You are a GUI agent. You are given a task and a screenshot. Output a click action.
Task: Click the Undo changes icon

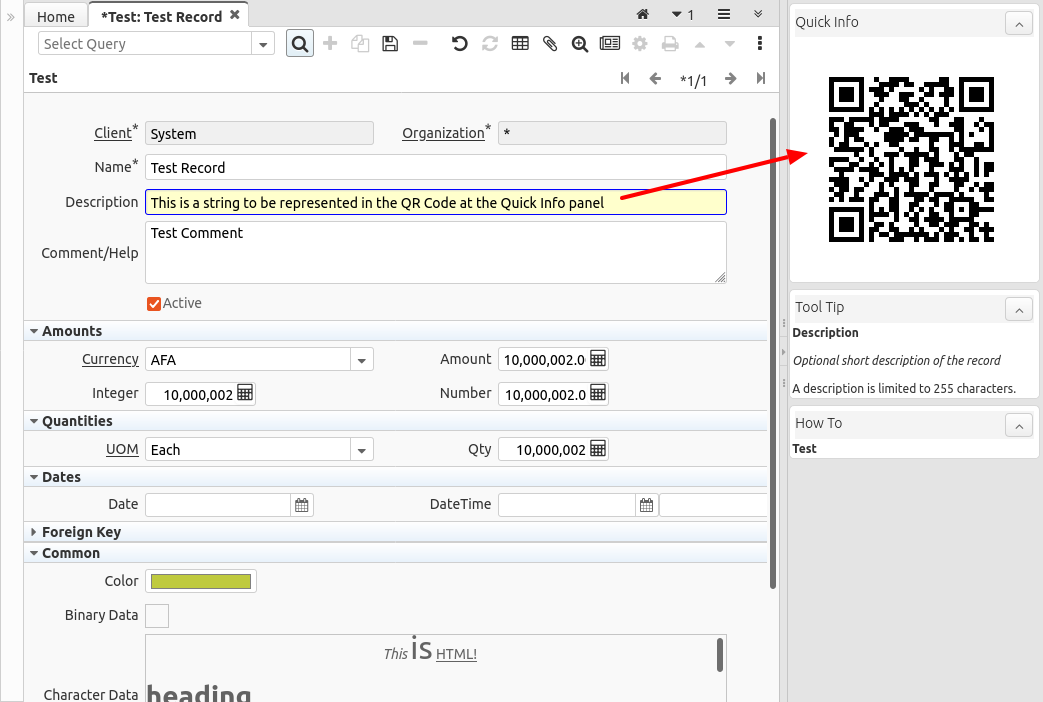[x=460, y=44]
